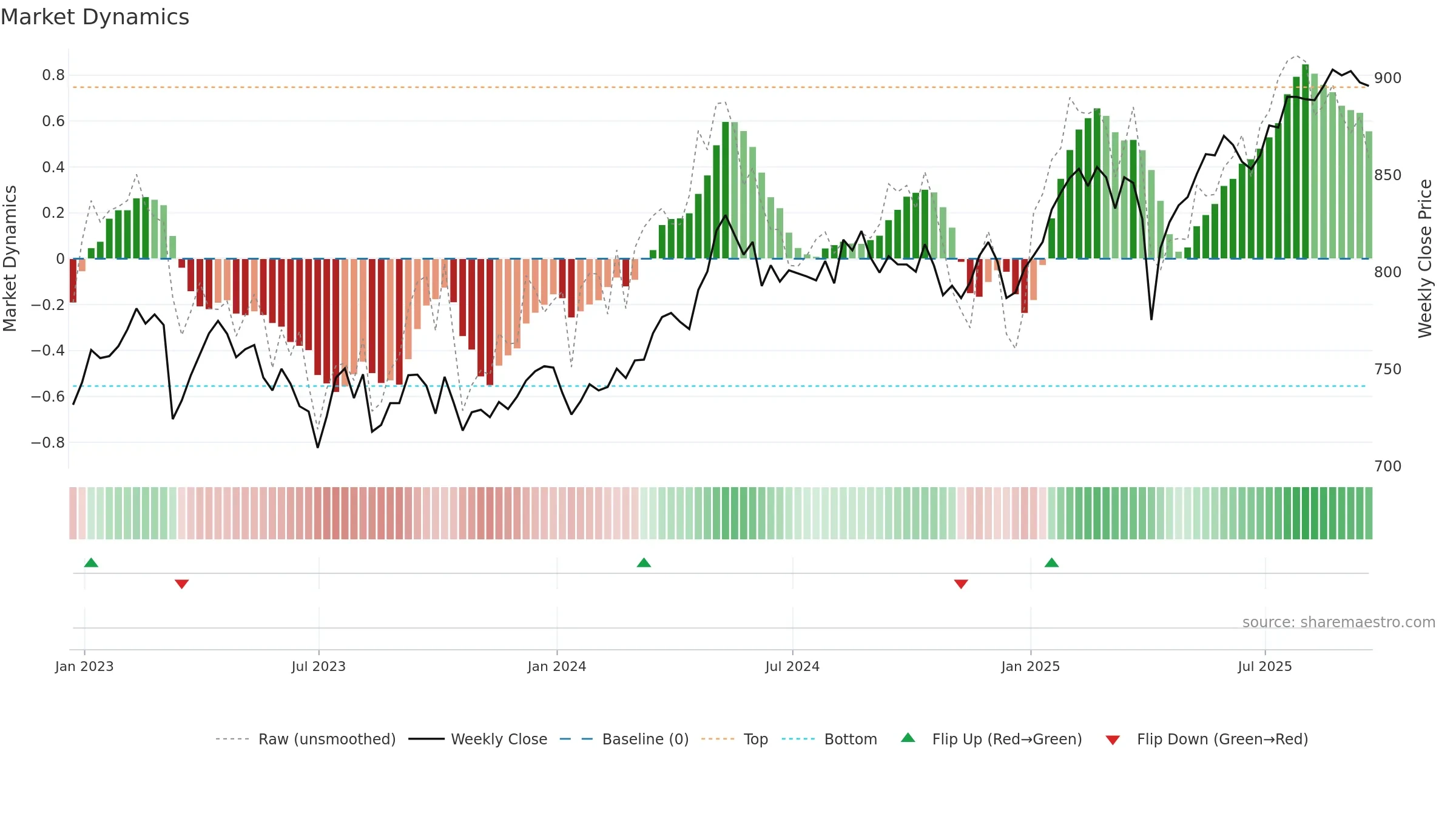Click the 700 price axis label
The image size is (1456, 819).
(x=1388, y=466)
